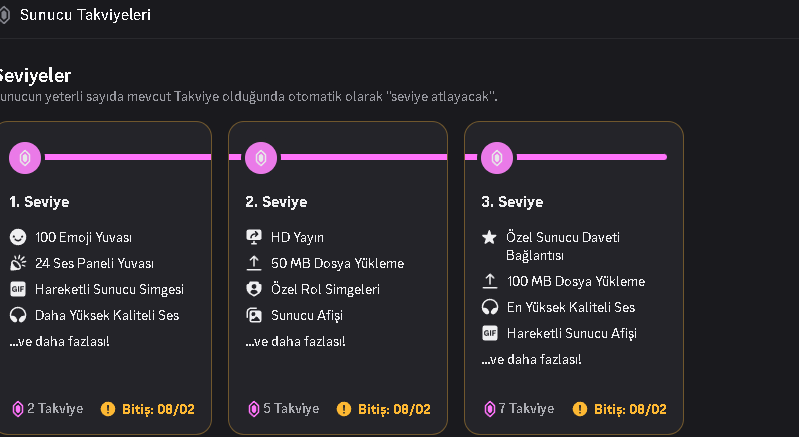Click the smiley icon beside 100 Emoji Yuvası
The image size is (799, 437).
pos(18,237)
